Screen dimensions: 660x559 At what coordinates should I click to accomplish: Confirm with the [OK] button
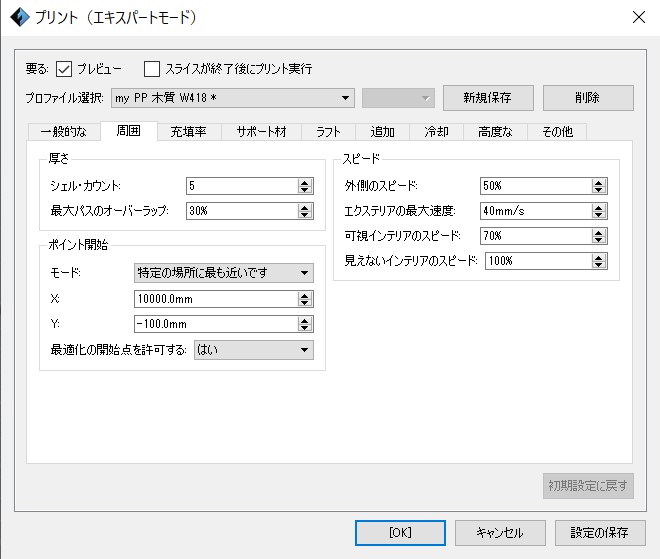click(x=400, y=533)
